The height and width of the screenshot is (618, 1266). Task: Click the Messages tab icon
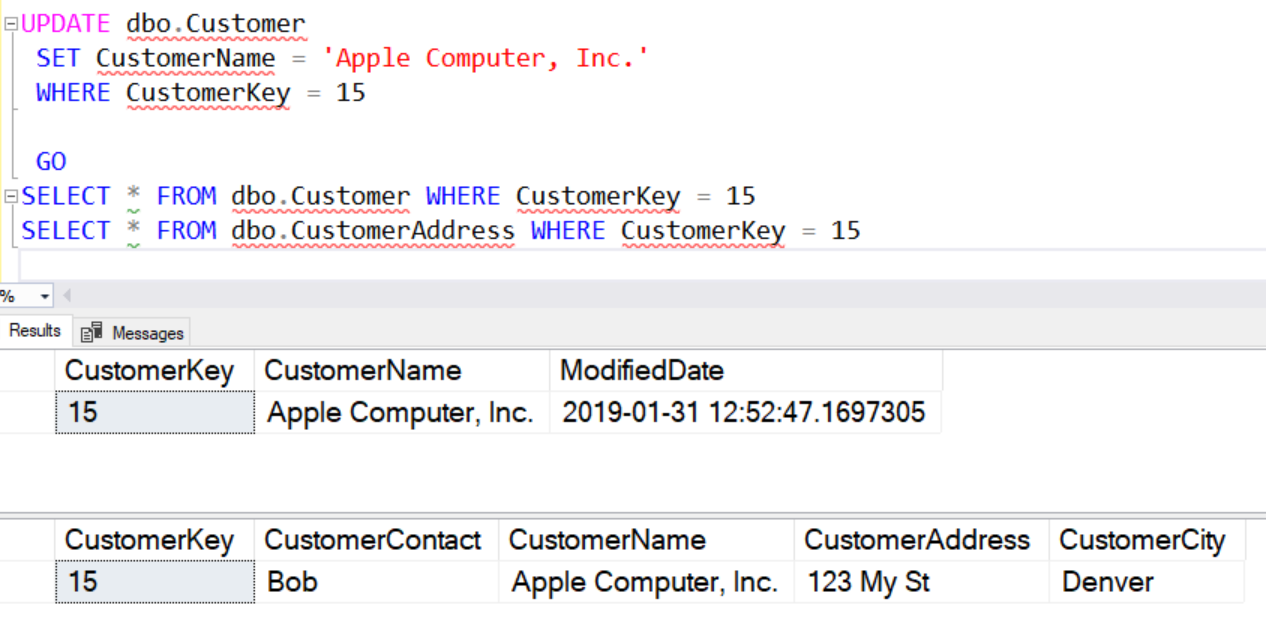coord(92,333)
